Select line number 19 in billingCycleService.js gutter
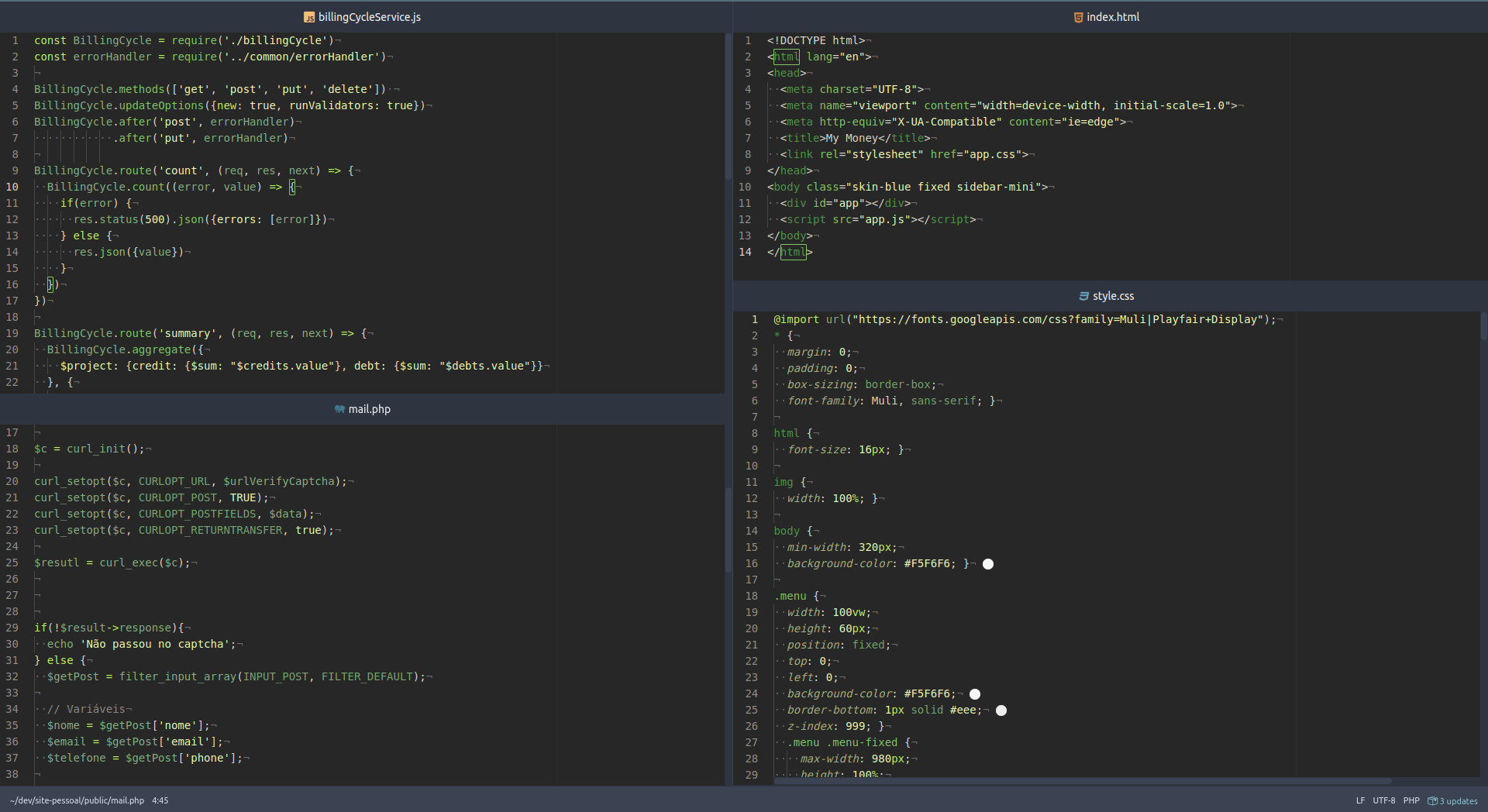Image resolution: width=1488 pixels, height=812 pixels. (12, 333)
